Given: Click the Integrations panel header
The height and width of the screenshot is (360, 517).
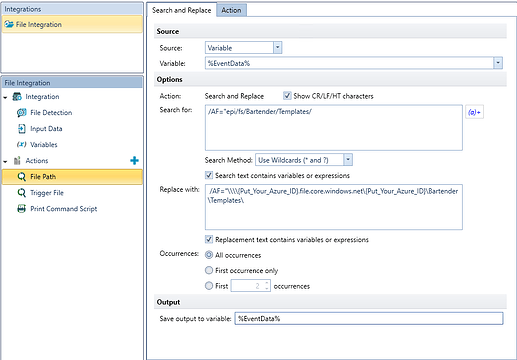Looking at the screenshot, I should 72,9.
